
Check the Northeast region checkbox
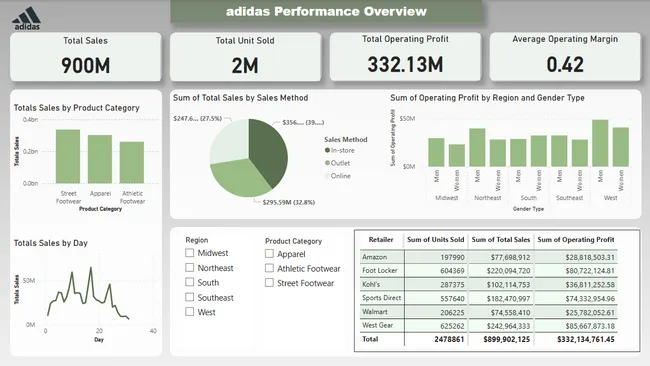pos(189,268)
